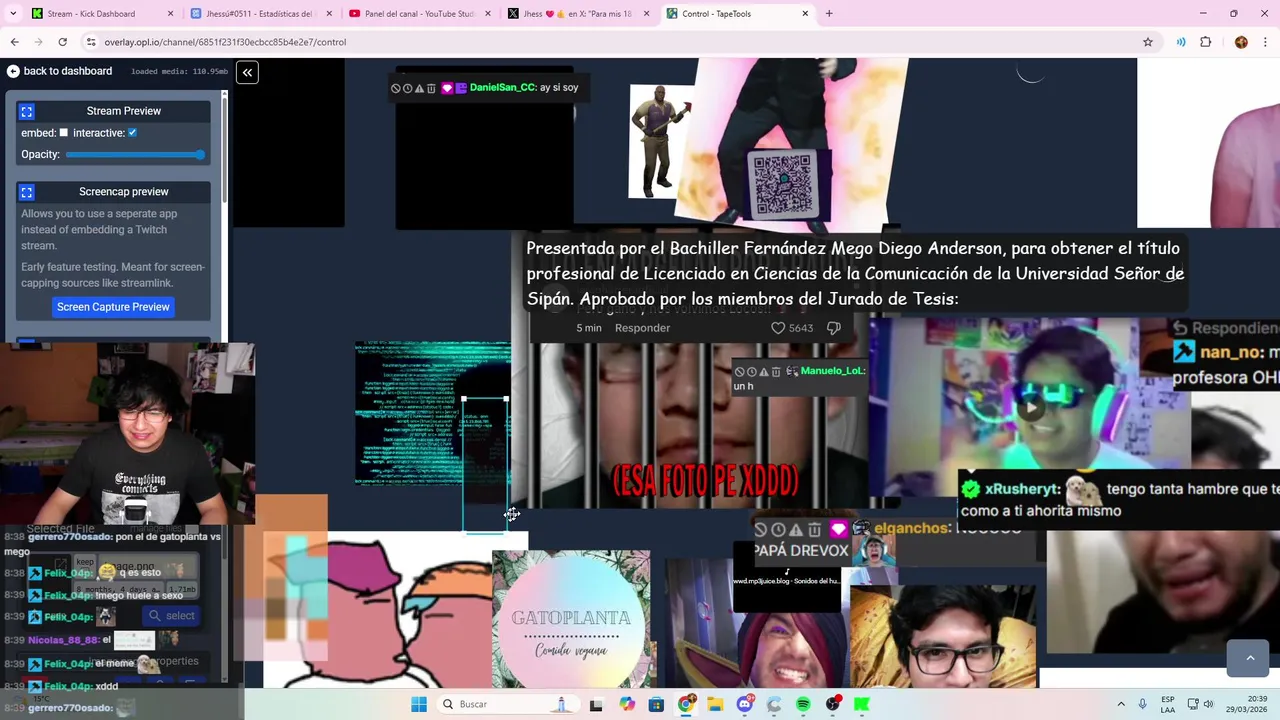Delete Manuelo_LoL message with trash icon
Image resolution: width=1280 pixels, height=720 pixels.
(775, 372)
